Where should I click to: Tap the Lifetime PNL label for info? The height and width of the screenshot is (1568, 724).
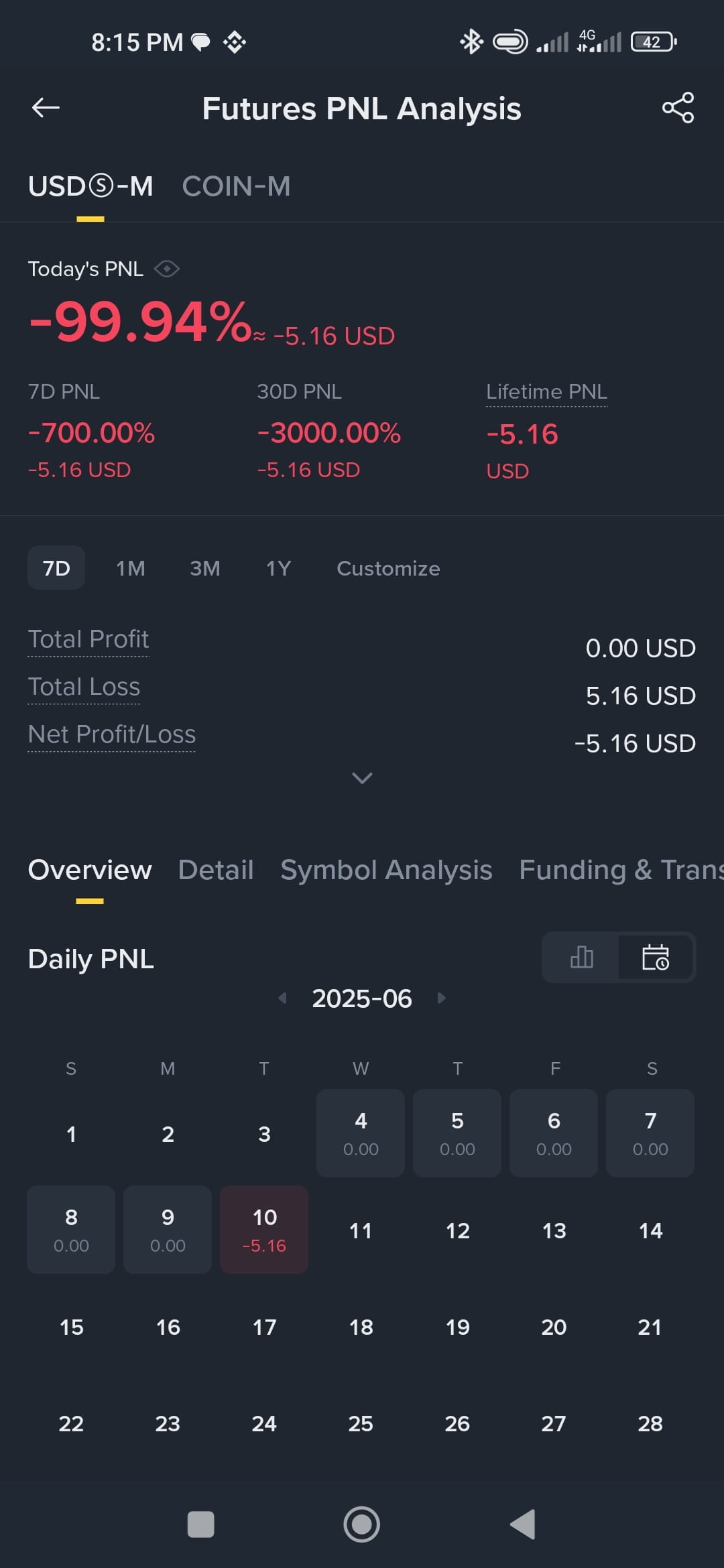coord(546,392)
